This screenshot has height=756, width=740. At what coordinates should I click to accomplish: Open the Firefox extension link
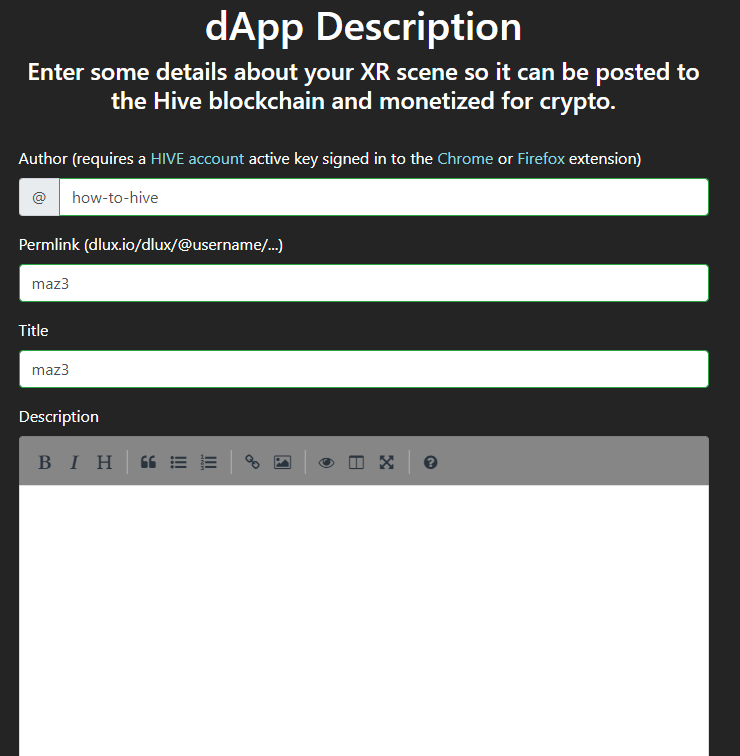pos(541,159)
